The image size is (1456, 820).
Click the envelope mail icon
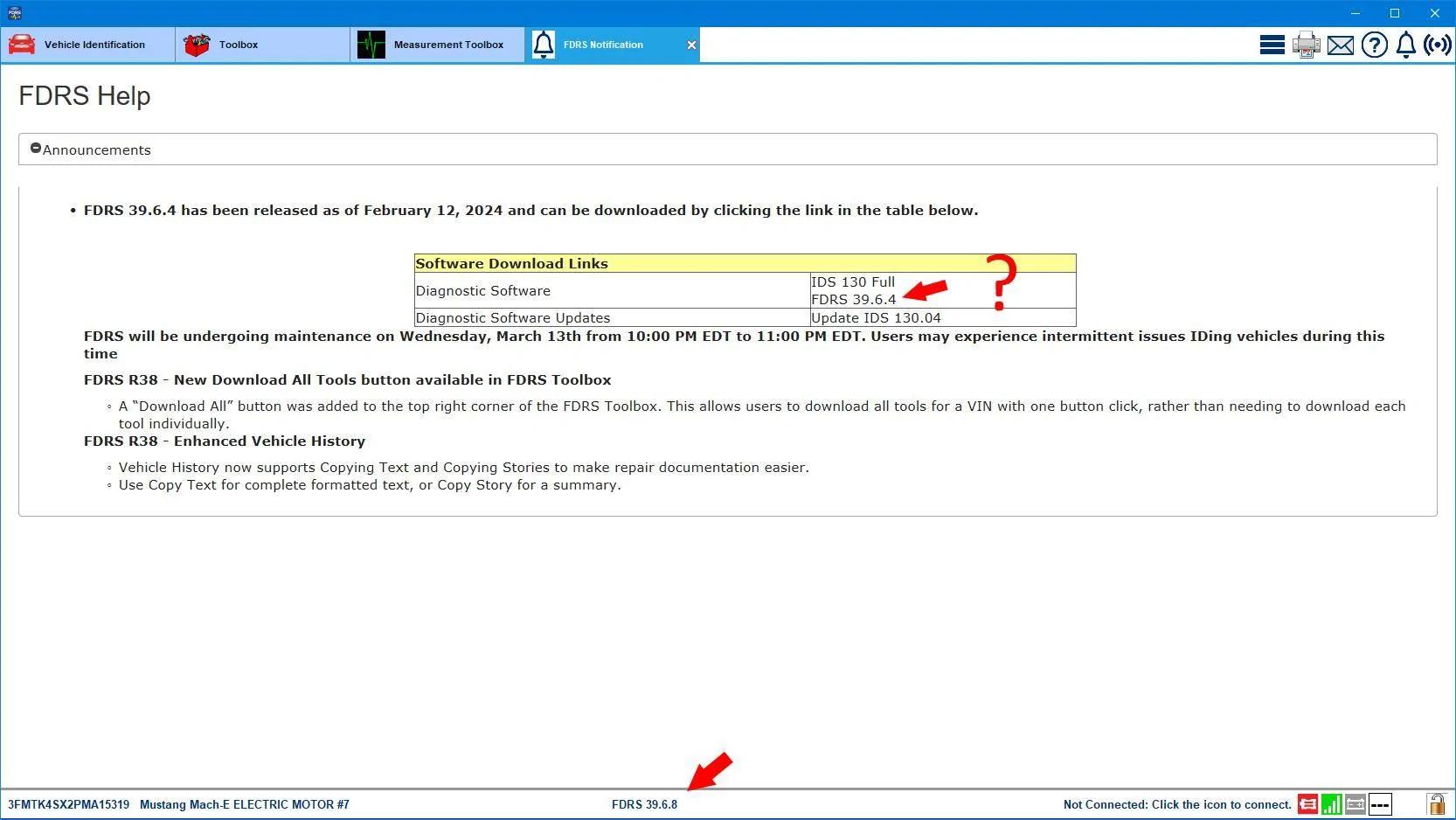1341,45
